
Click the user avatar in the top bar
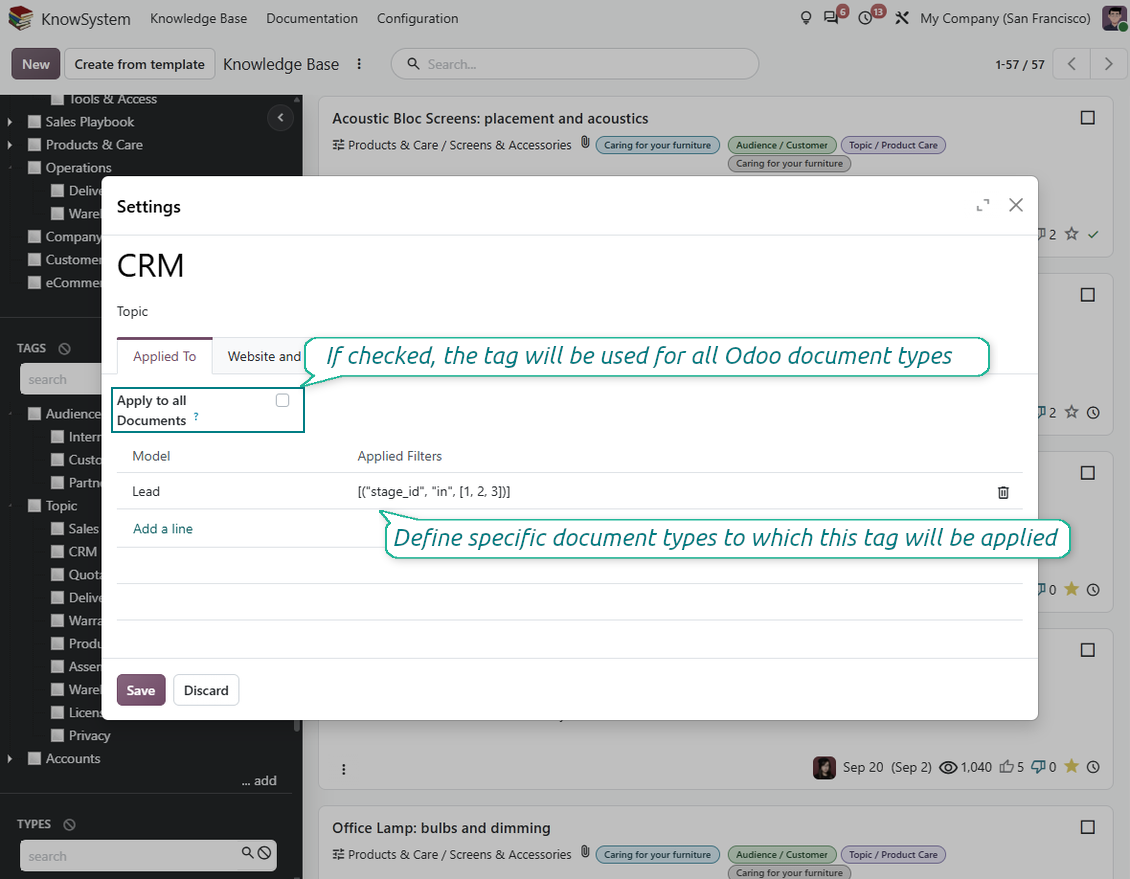pos(1114,18)
